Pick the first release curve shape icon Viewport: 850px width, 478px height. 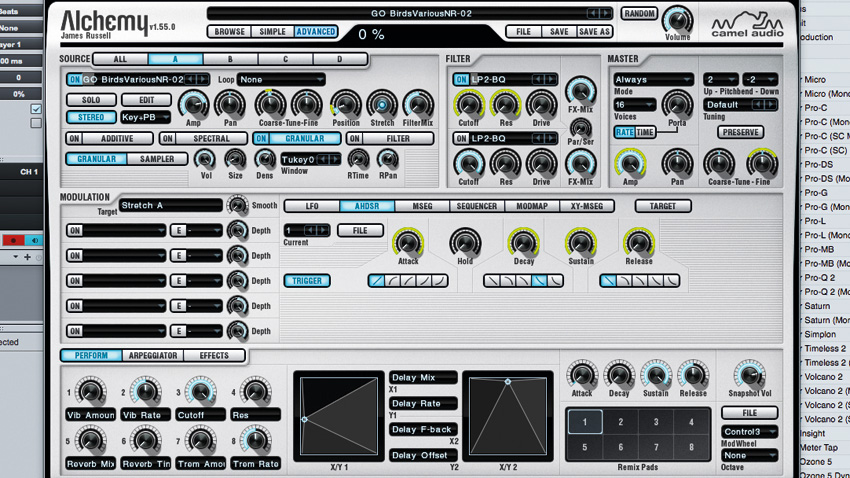point(608,281)
